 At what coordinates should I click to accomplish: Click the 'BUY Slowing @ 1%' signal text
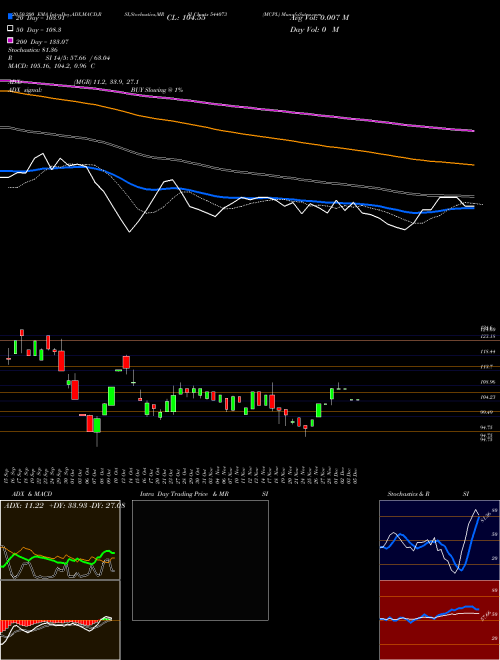(x=157, y=90)
